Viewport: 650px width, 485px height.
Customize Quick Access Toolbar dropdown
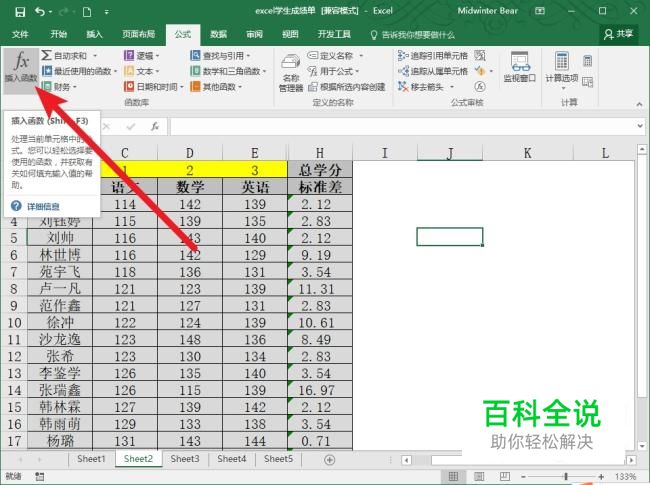click(107, 12)
